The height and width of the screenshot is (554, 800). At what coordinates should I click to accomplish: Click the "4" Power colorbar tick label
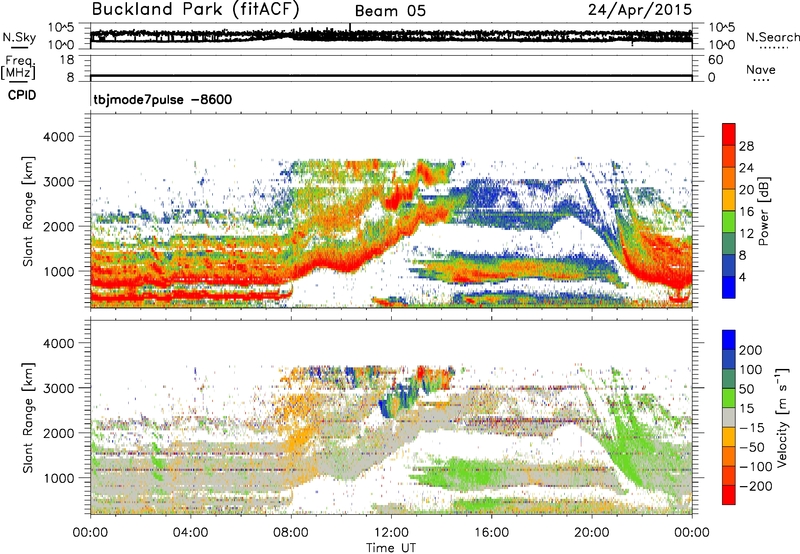coord(742,277)
